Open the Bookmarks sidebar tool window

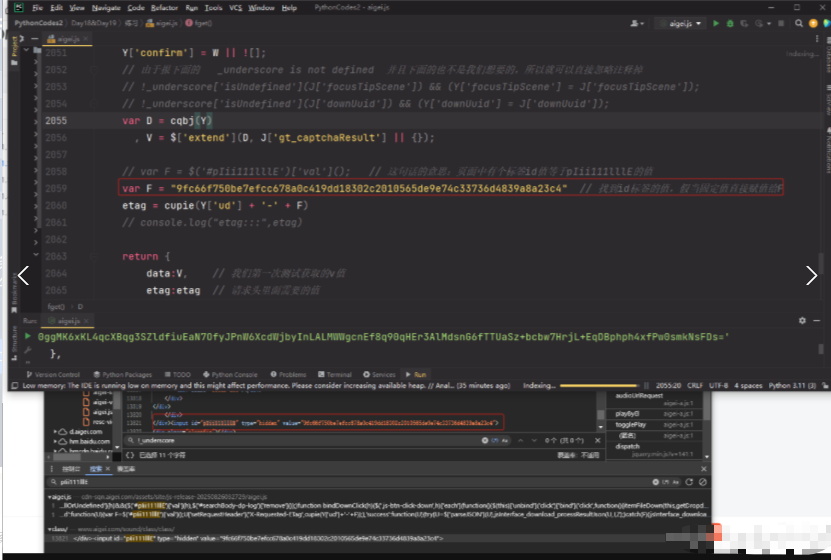pyautogui.click(x=14, y=293)
